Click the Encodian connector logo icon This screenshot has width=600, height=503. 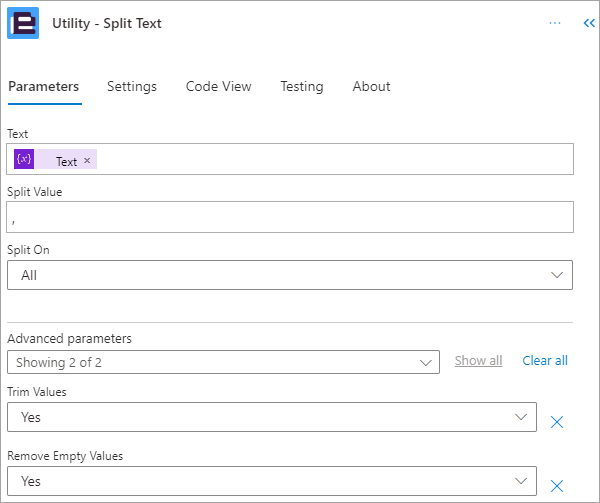pyautogui.click(x=23, y=23)
